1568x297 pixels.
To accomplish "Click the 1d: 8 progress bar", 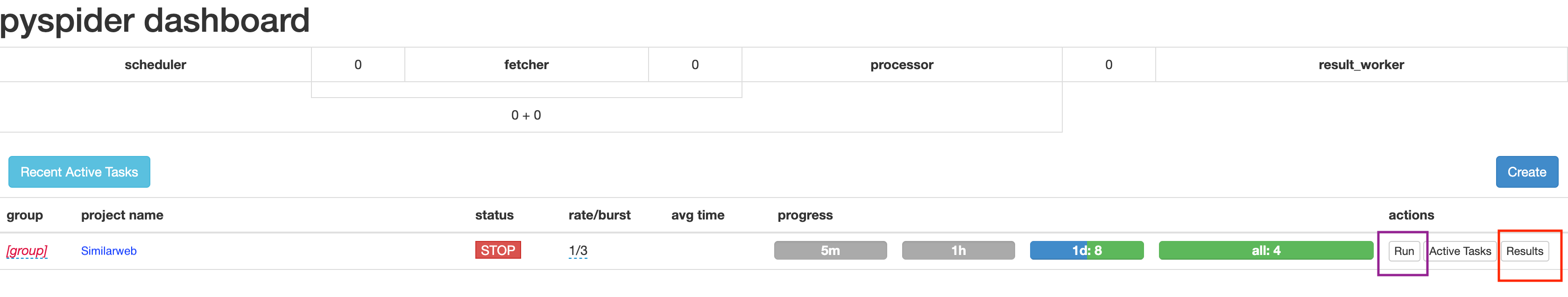I will click(1087, 250).
